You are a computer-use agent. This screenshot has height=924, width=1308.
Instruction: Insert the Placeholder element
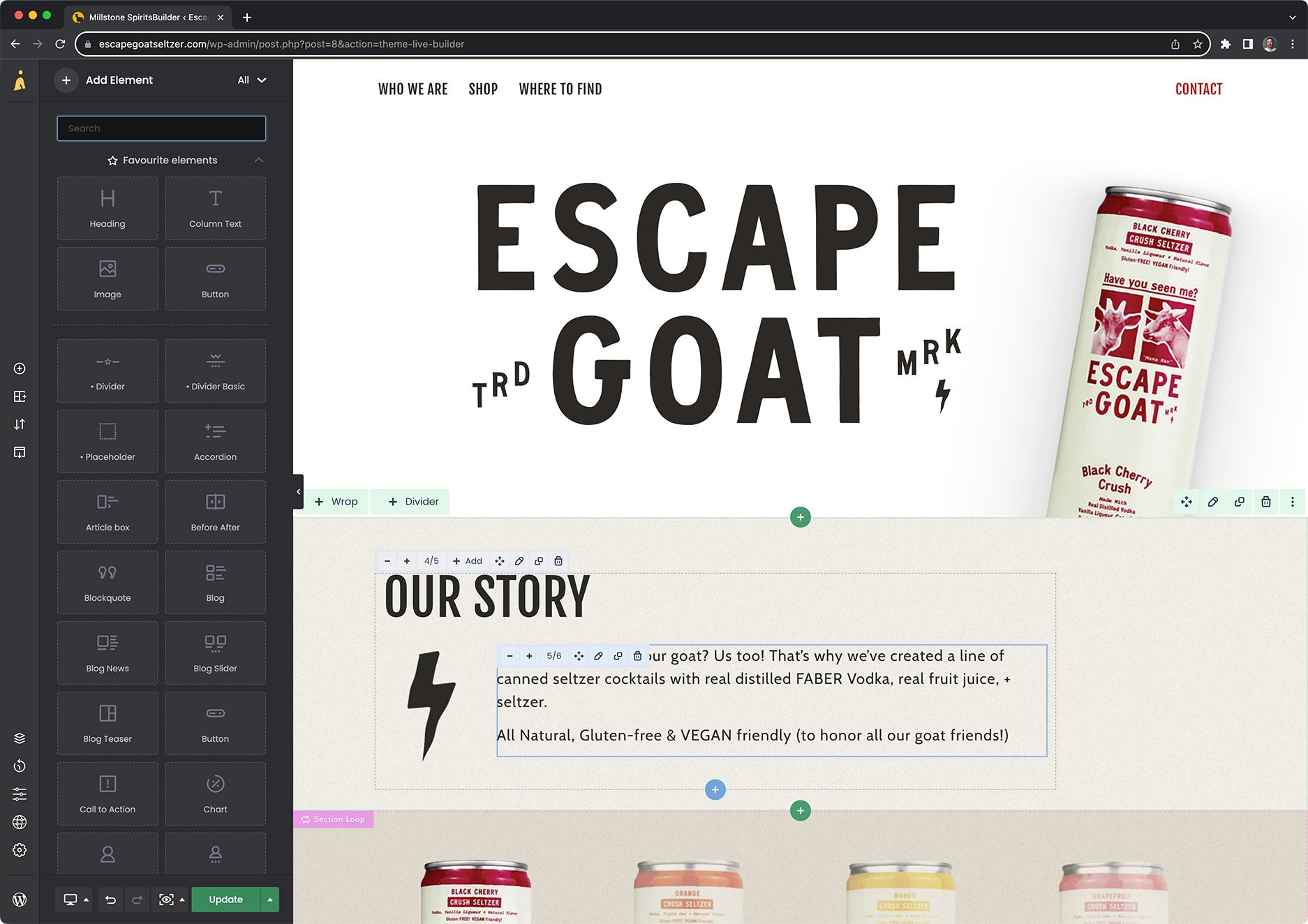pyautogui.click(x=107, y=441)
